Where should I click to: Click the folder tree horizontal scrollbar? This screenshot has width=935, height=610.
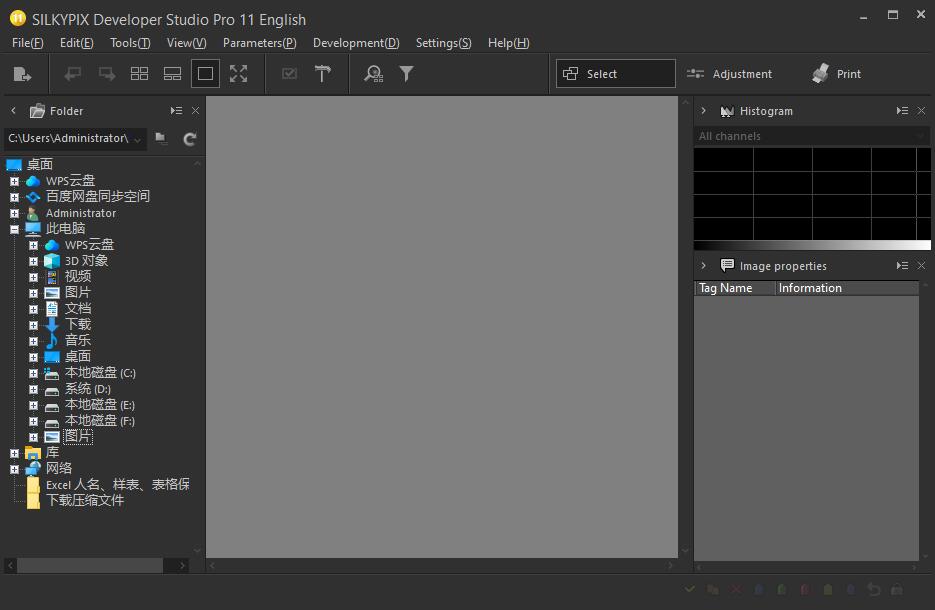click(90, 566)
